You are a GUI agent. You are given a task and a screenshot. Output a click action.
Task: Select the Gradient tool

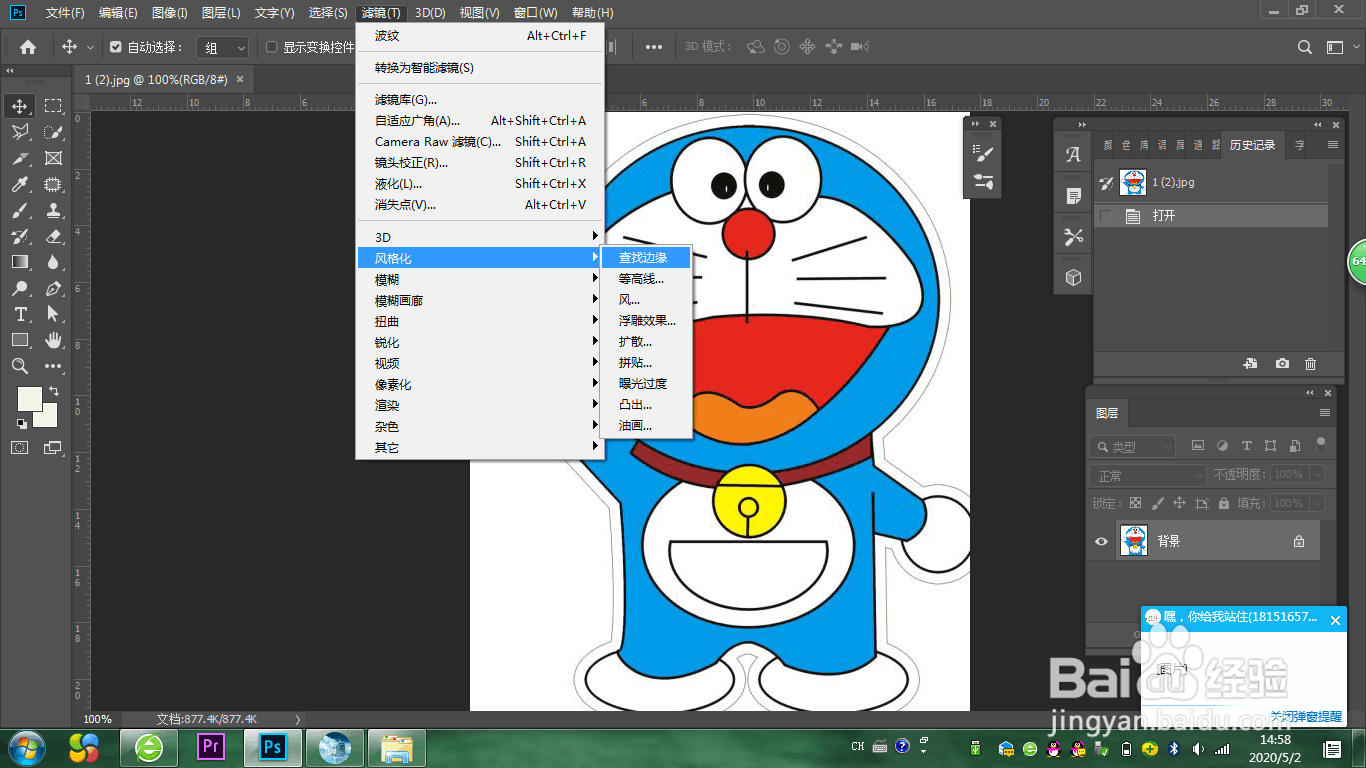point(20,262)
